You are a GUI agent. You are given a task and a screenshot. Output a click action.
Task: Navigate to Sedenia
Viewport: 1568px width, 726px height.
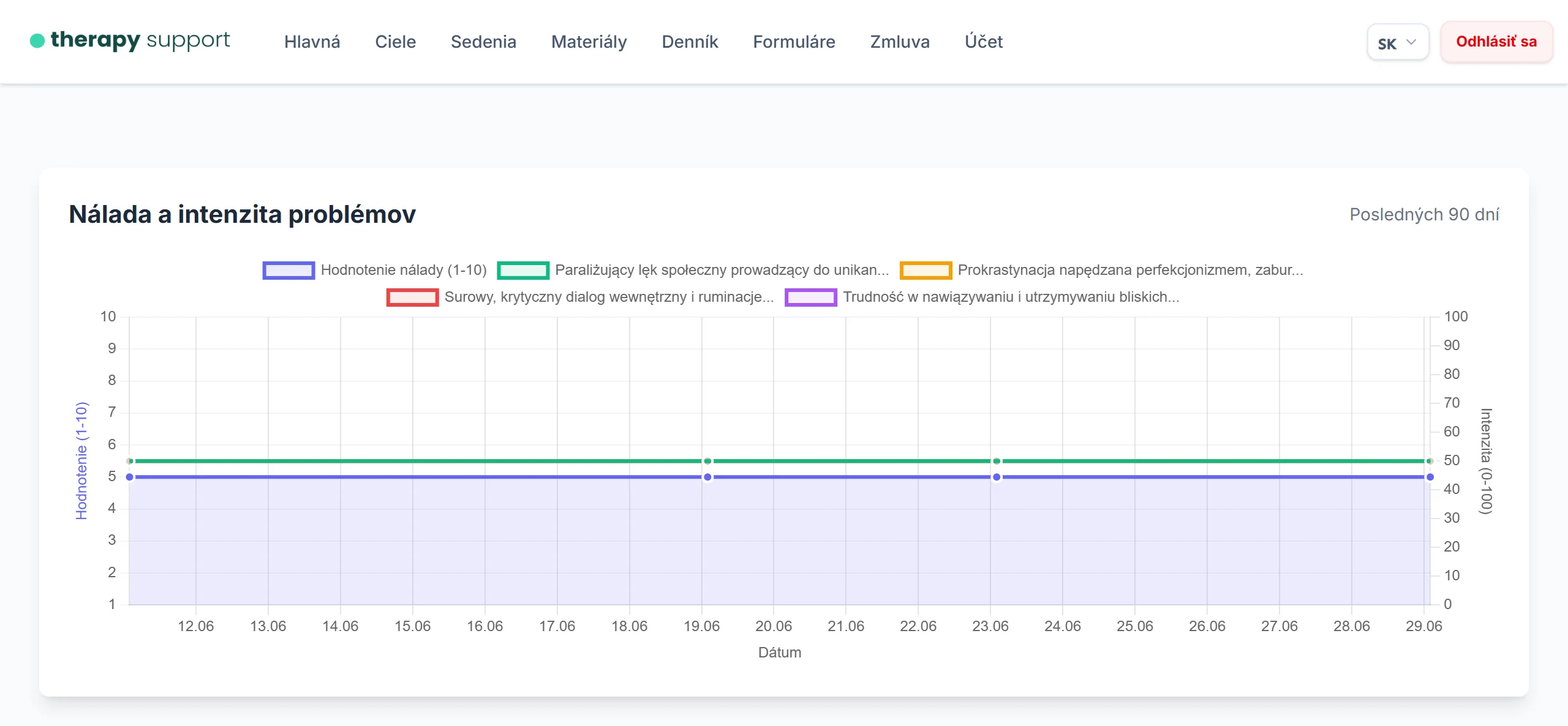point(483,42)
